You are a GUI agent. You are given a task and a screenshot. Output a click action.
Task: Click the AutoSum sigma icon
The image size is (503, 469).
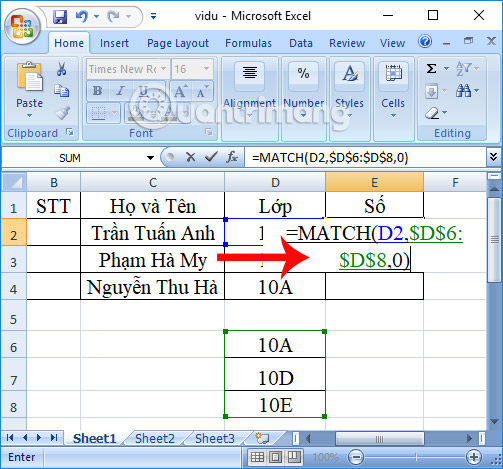tap(432, 69)
